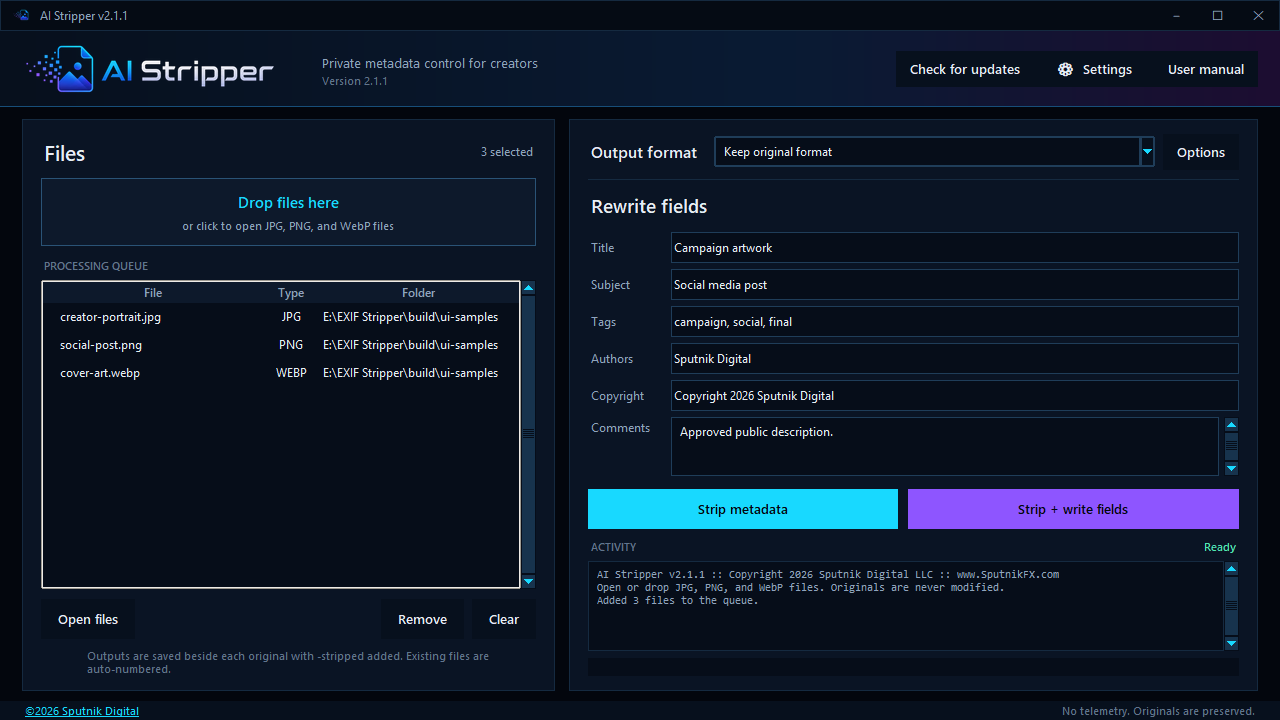The width and height of the screenshot is (1280, 720).
Task: Click the Title input field
Action: [955, 248]
